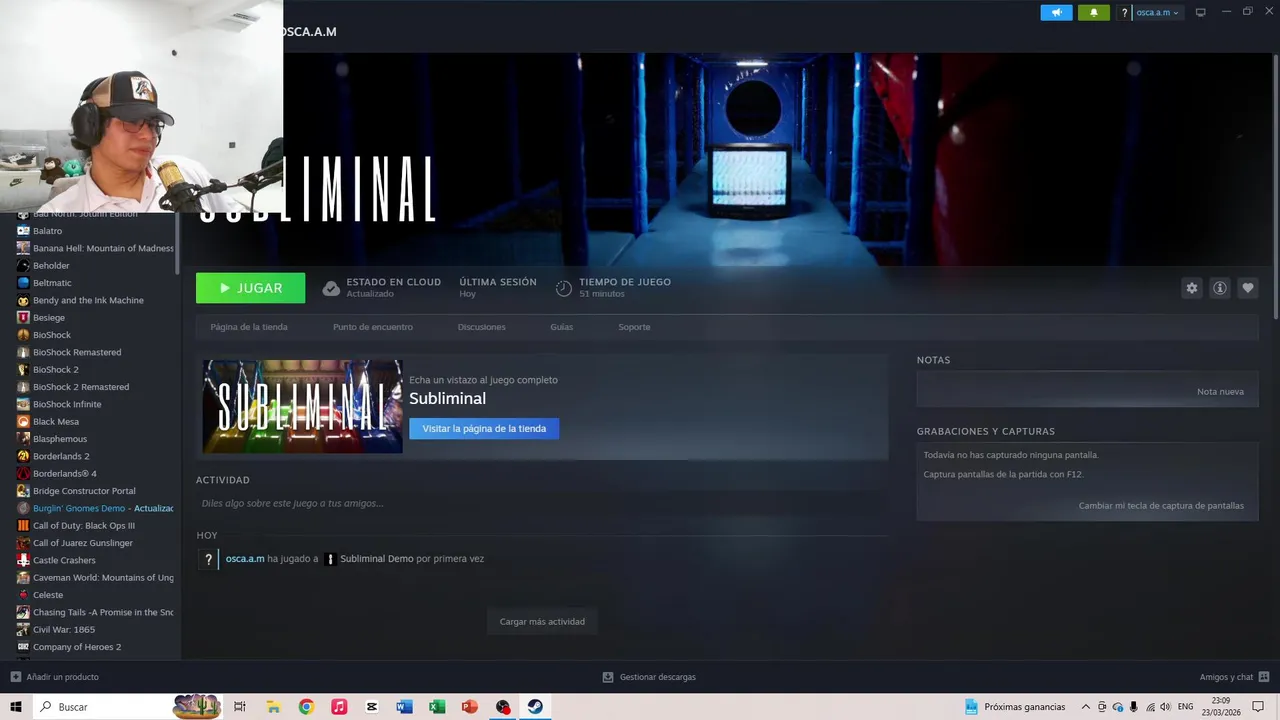
Task: Open the osca.a.m account dropdown
Action: tap(1158, 13)
